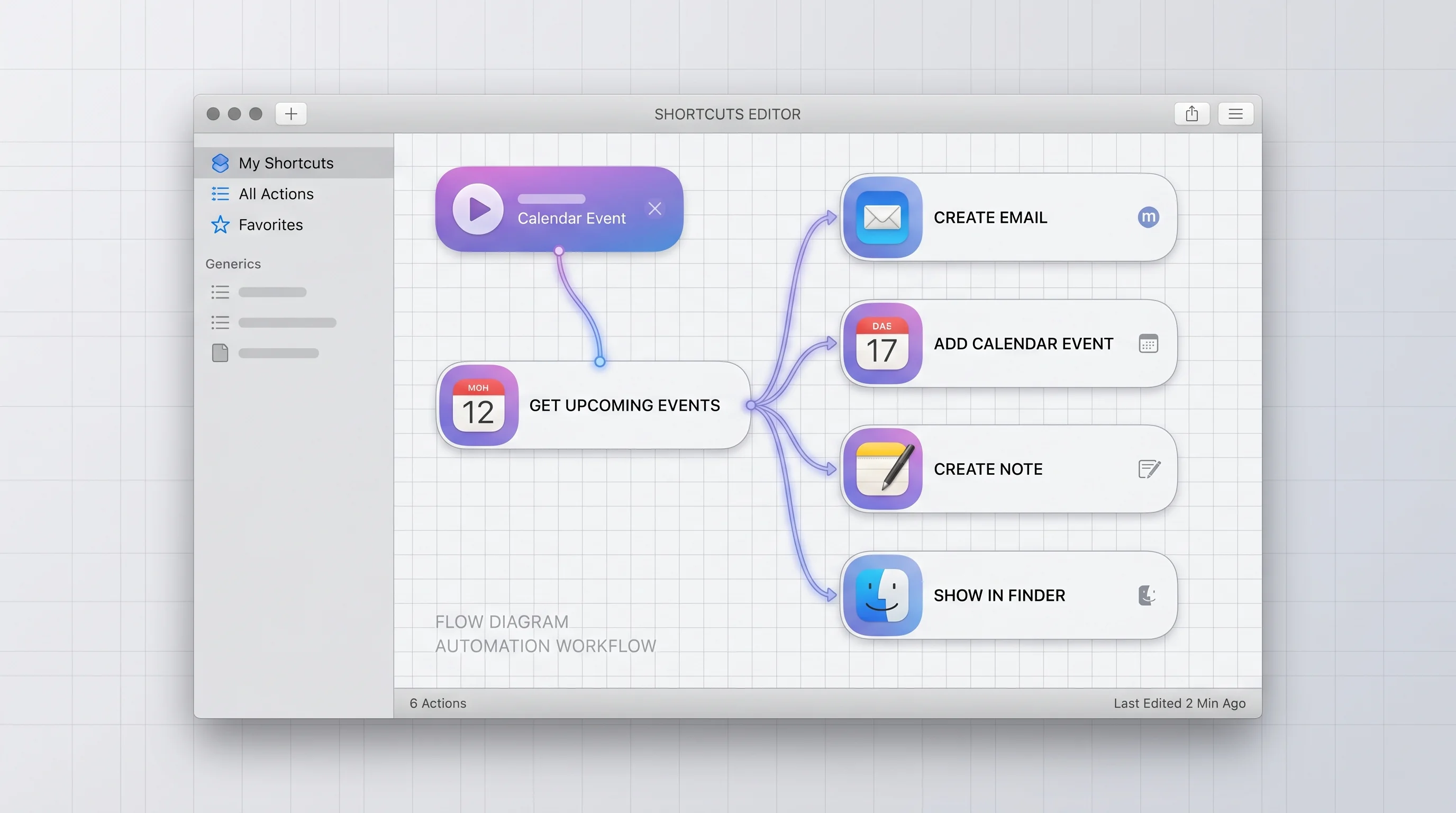Click the small calendar grid icon
Screen dimensions: 1456x813
coord(1148,344)
